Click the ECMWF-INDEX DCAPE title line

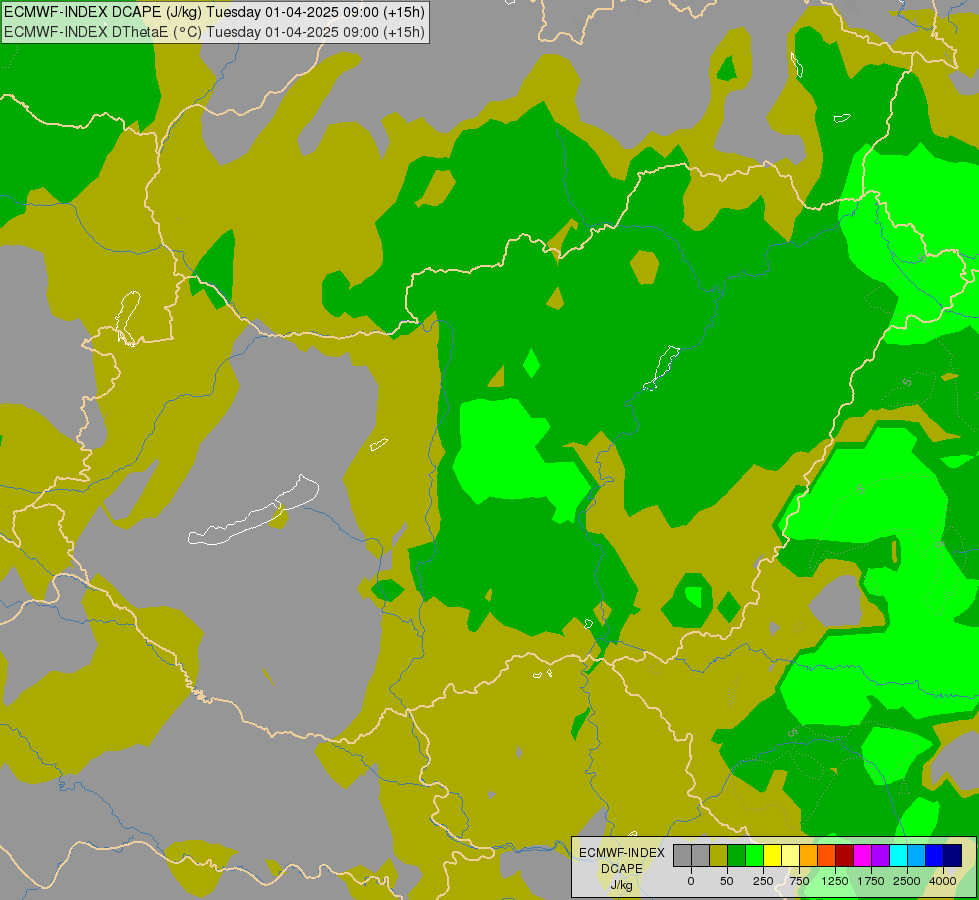[214, 12]
